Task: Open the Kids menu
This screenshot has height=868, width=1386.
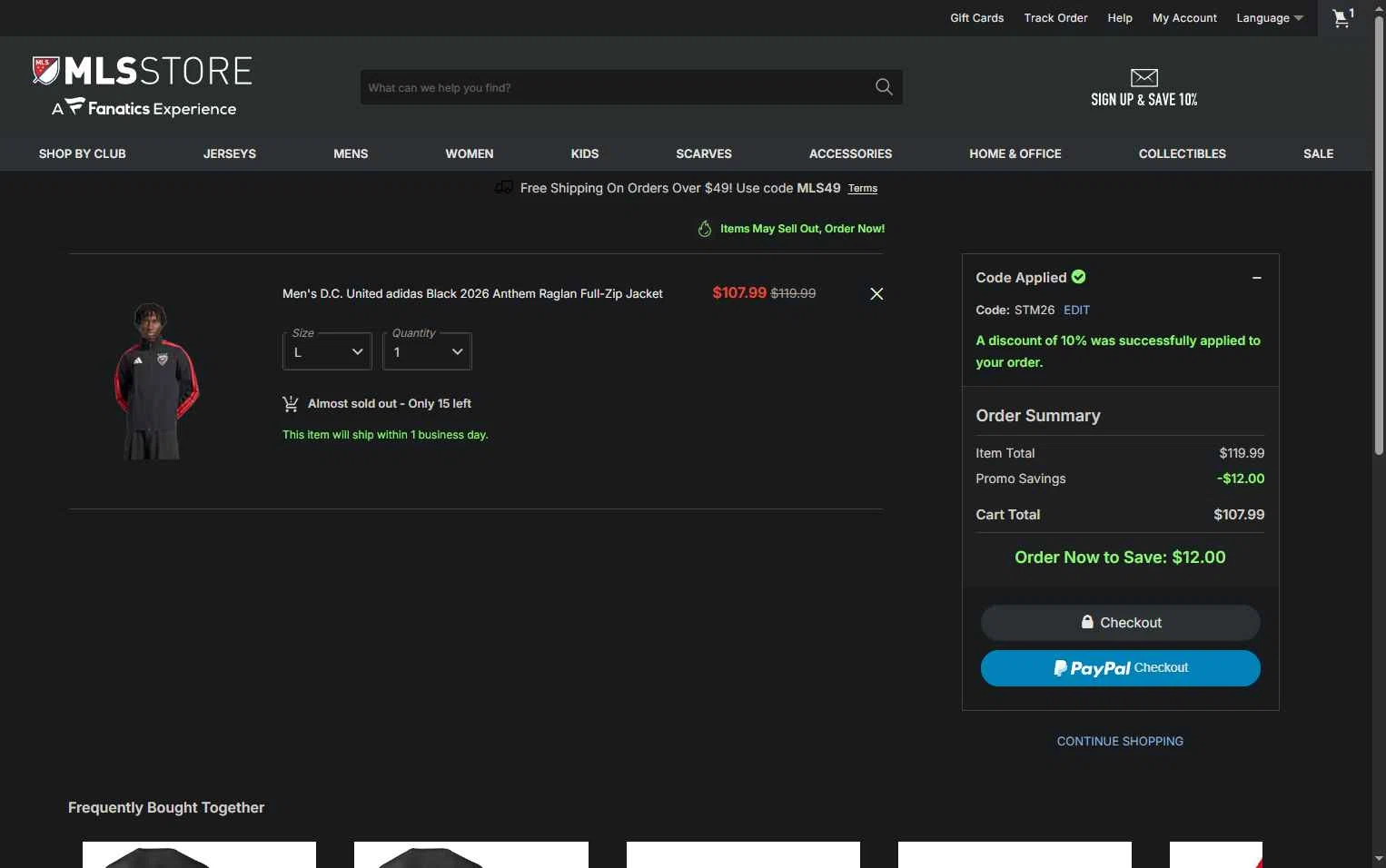Action: point(585,153)
